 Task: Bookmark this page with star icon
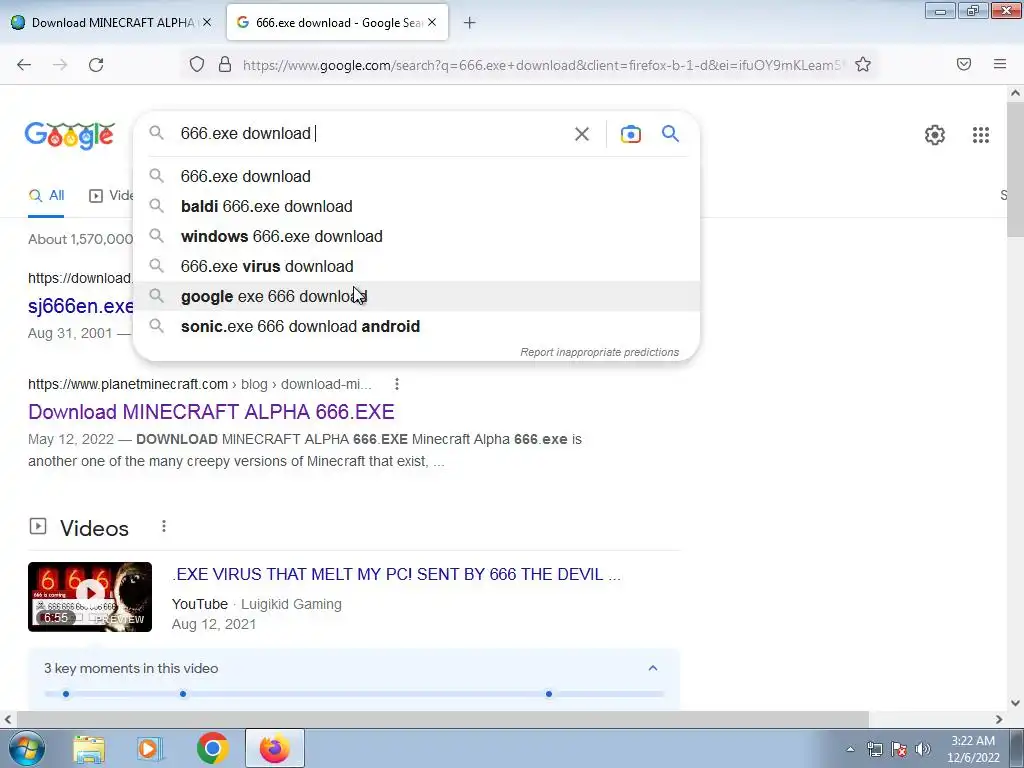coord(863,65)
